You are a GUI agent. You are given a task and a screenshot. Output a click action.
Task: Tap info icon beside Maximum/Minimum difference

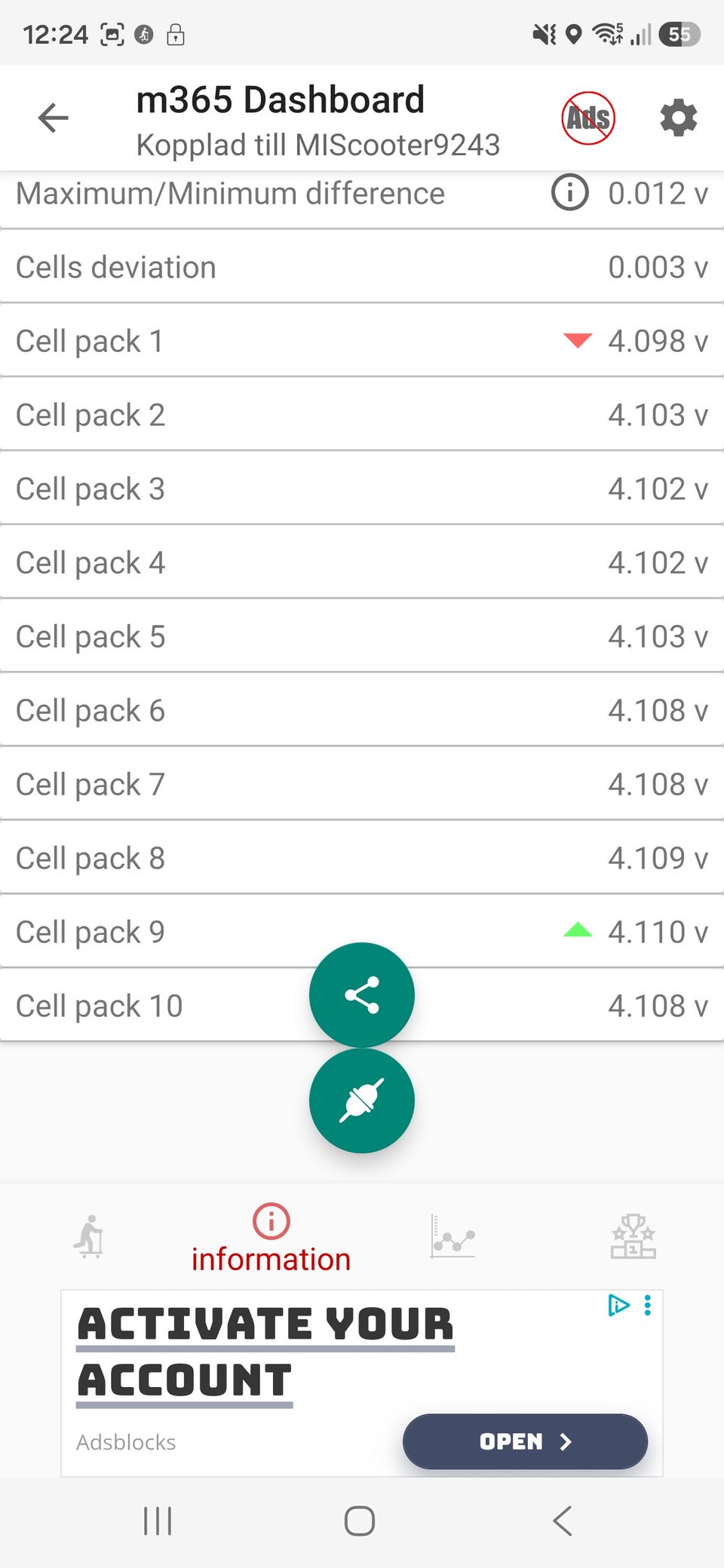tap(570, 193)
